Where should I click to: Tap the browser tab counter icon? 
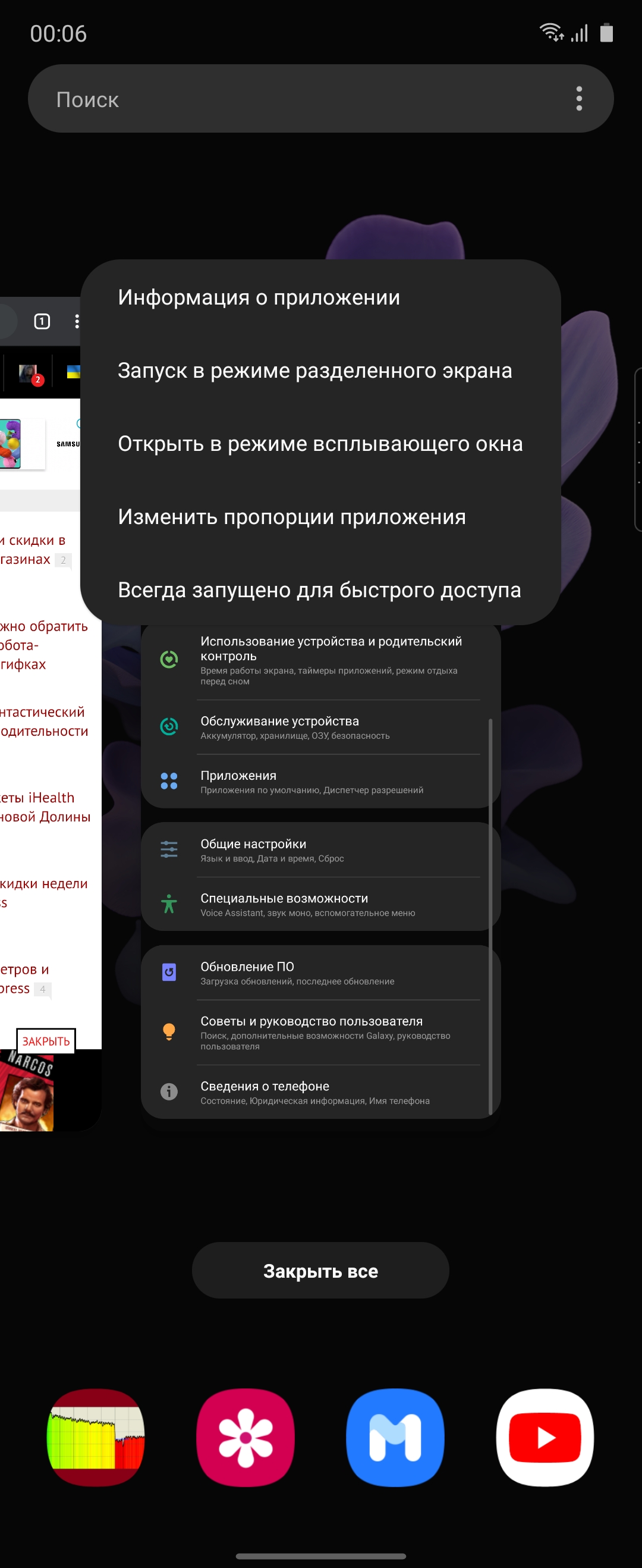click(42, 321)
